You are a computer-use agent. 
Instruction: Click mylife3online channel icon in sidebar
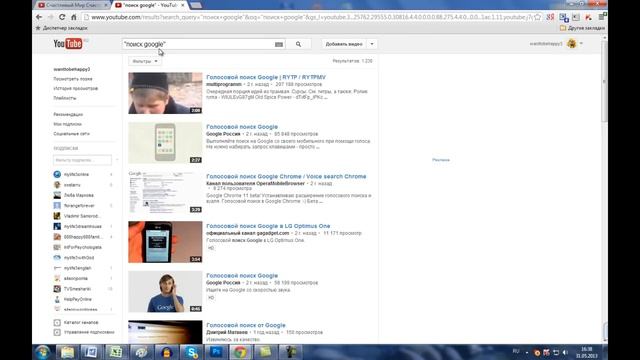[x=57, y=174]
